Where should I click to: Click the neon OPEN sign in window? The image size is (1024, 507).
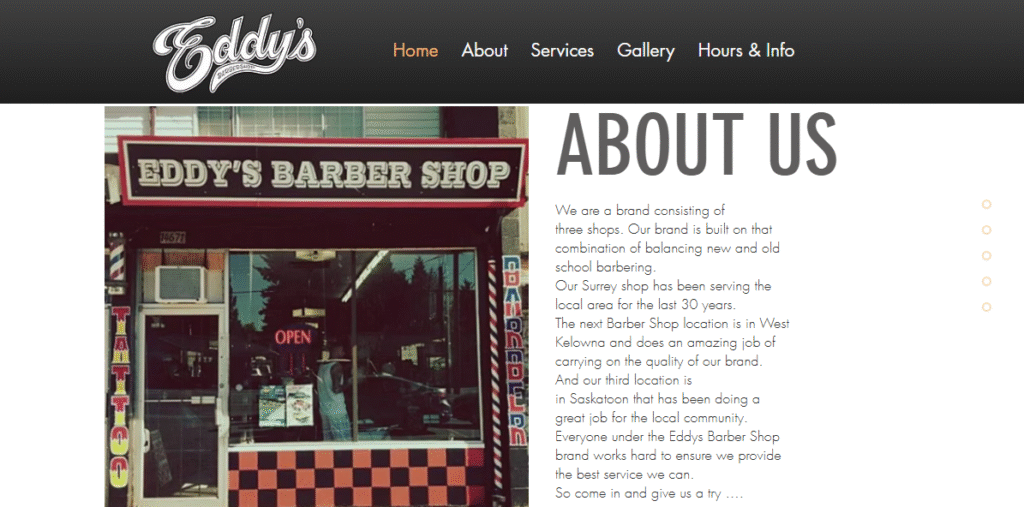point(293,337)
